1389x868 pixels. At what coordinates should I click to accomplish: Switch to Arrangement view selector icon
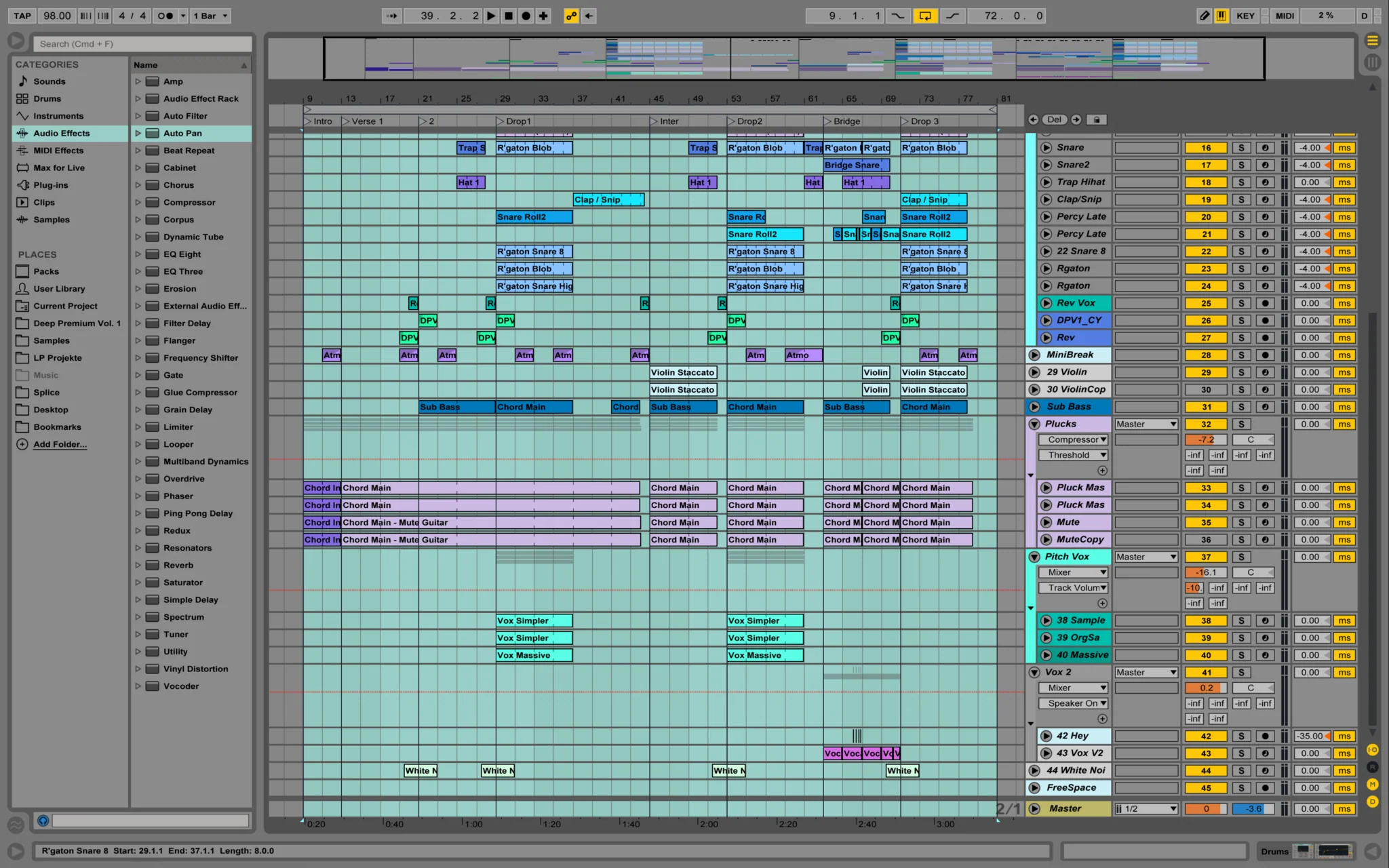(x=1372, y=41)
